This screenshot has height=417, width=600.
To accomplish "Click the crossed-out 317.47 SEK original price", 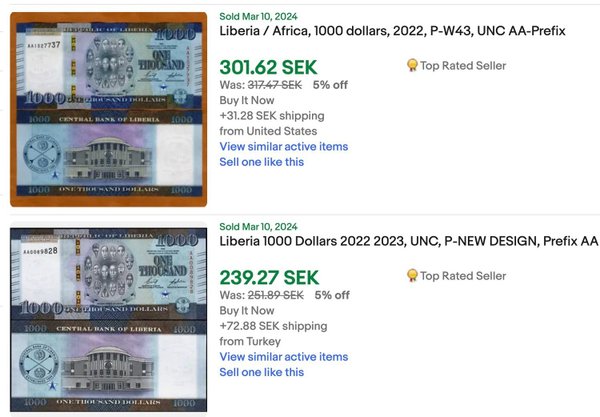I will tap(275, 85).
